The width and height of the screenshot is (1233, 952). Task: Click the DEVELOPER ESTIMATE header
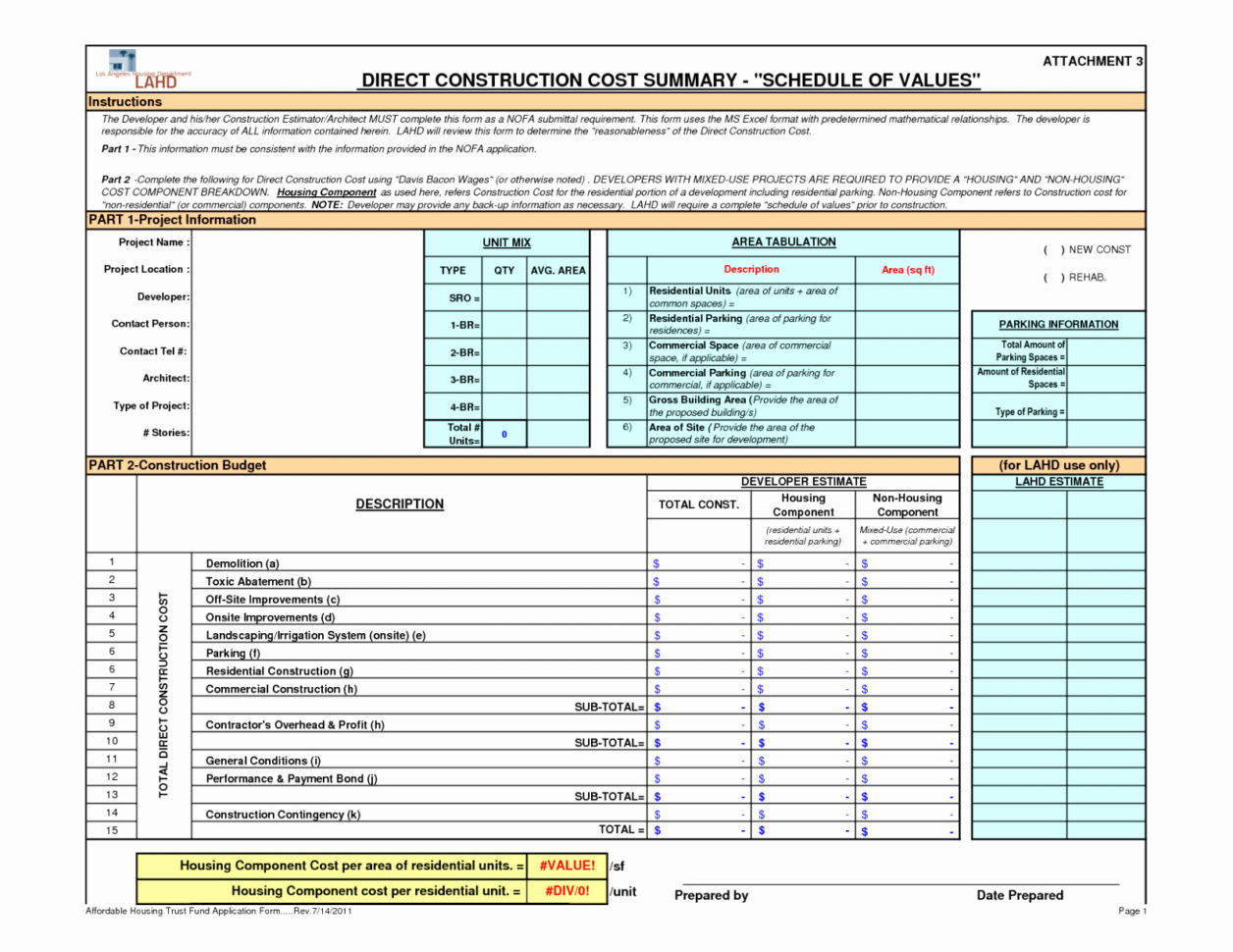[x=804, y=481]
